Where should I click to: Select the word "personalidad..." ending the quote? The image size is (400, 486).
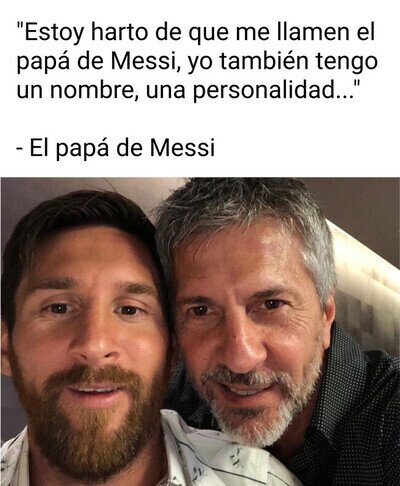click(274, 91)
